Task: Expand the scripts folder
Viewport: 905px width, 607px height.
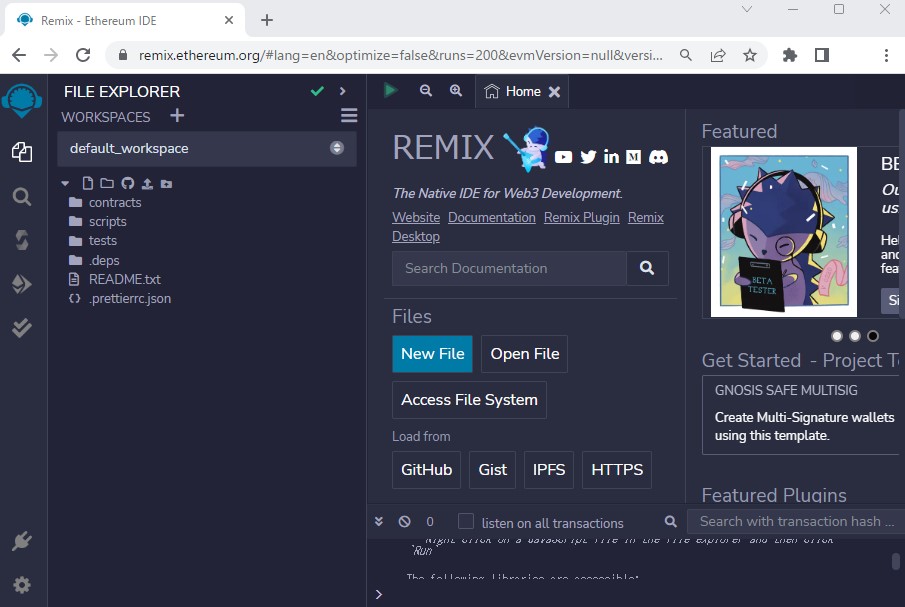Action: [x=107, y=222]
